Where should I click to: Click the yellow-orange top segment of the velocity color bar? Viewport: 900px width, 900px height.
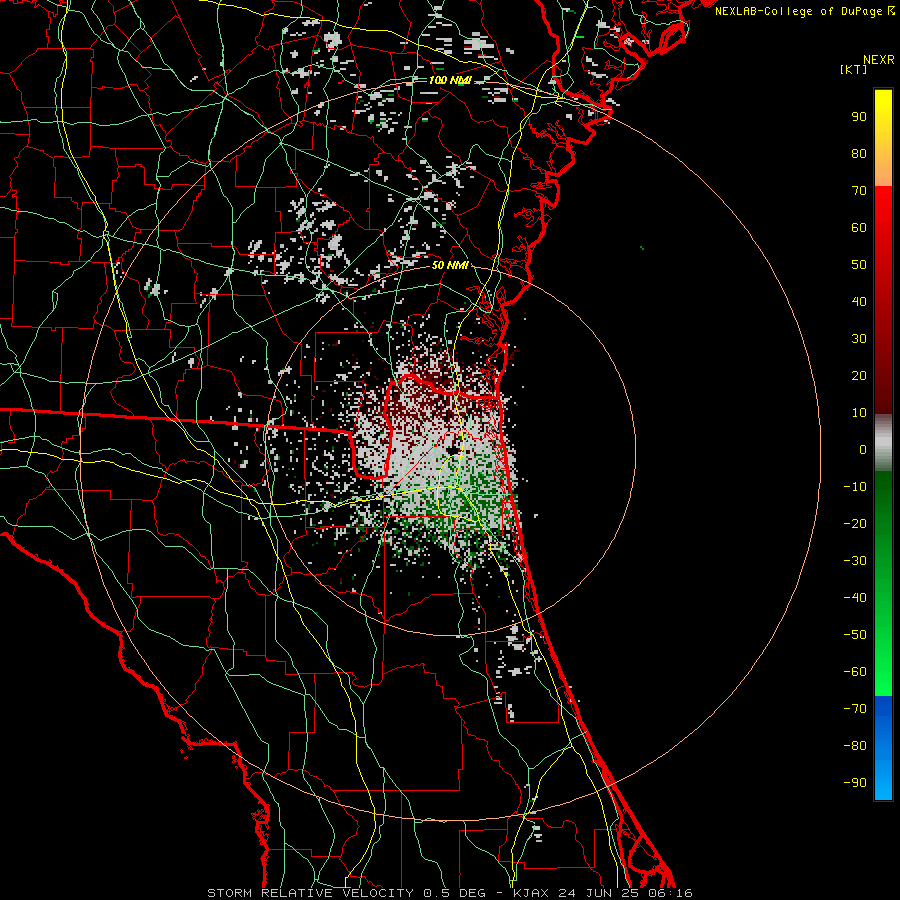pos(883,138)
